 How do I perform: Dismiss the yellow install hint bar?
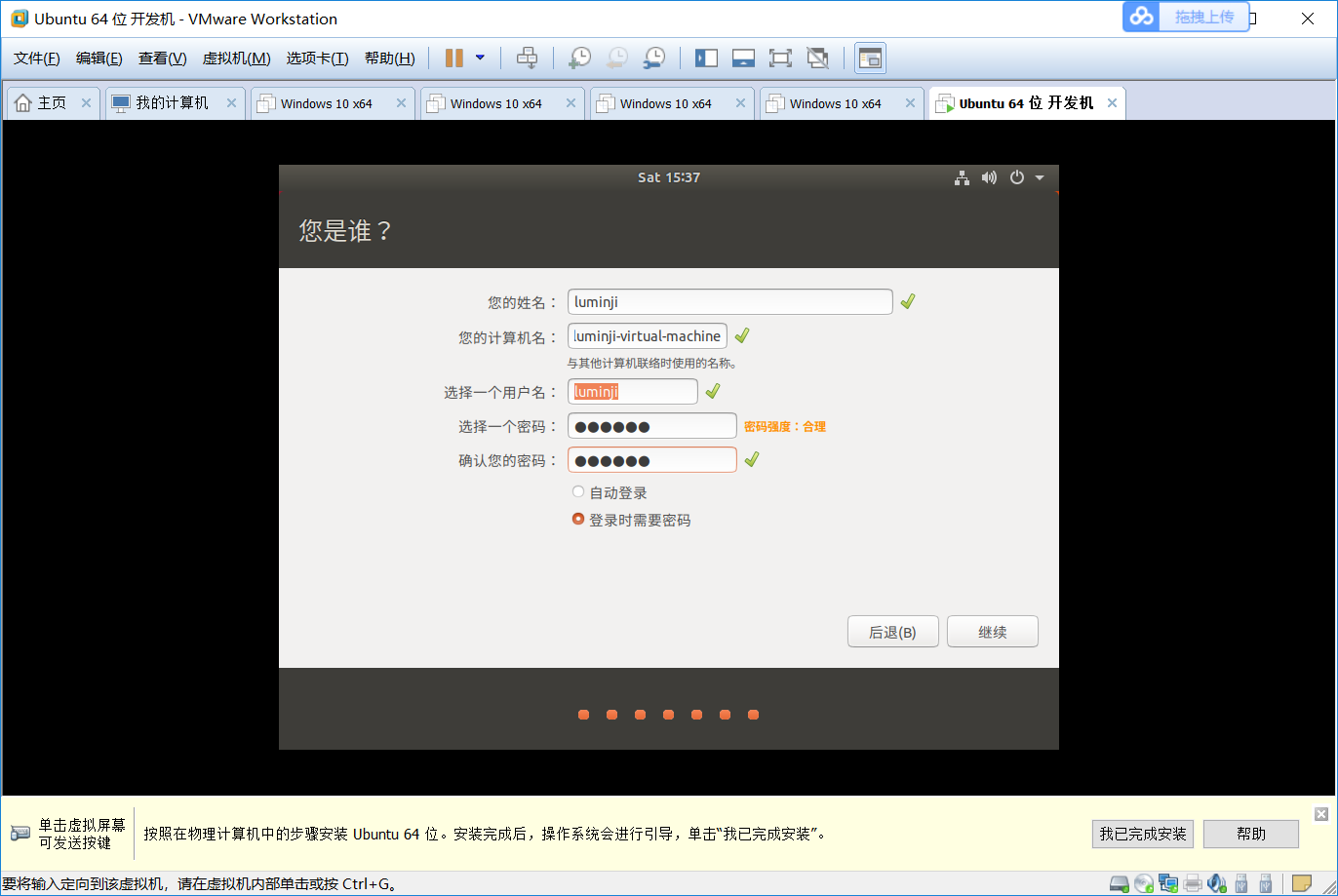1321,814
